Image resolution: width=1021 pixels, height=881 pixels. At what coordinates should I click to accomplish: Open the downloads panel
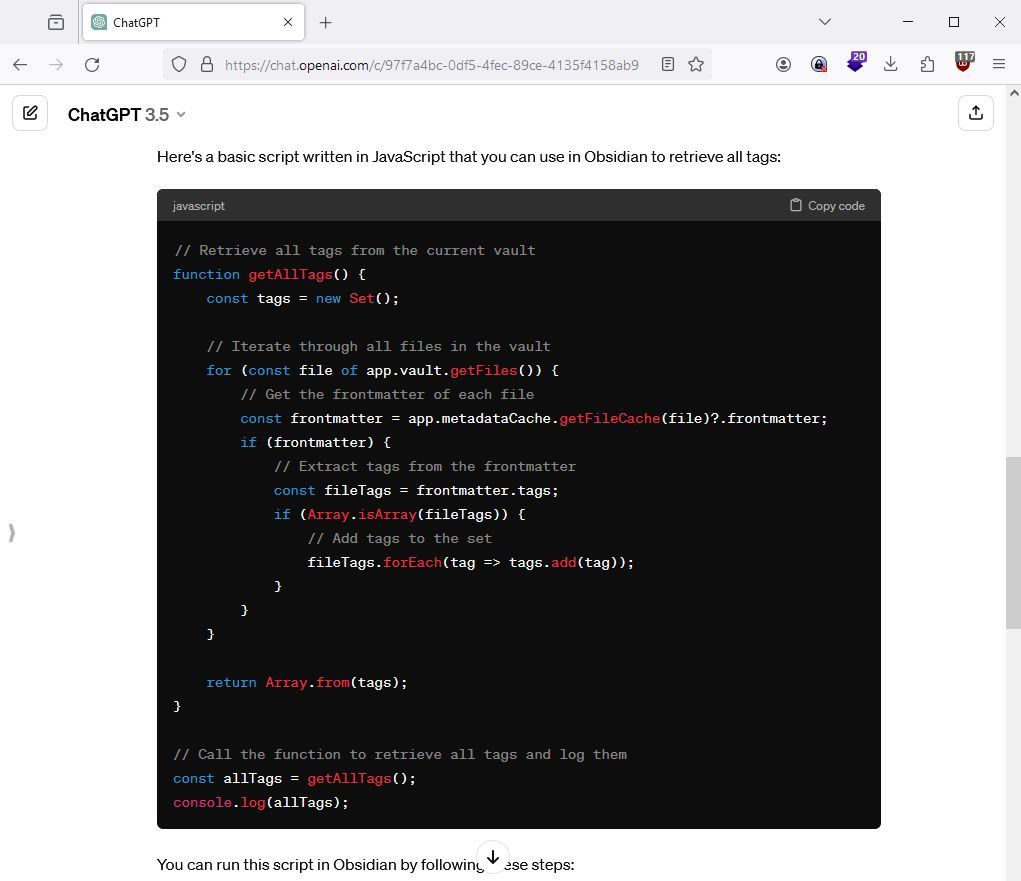point(891,64)
